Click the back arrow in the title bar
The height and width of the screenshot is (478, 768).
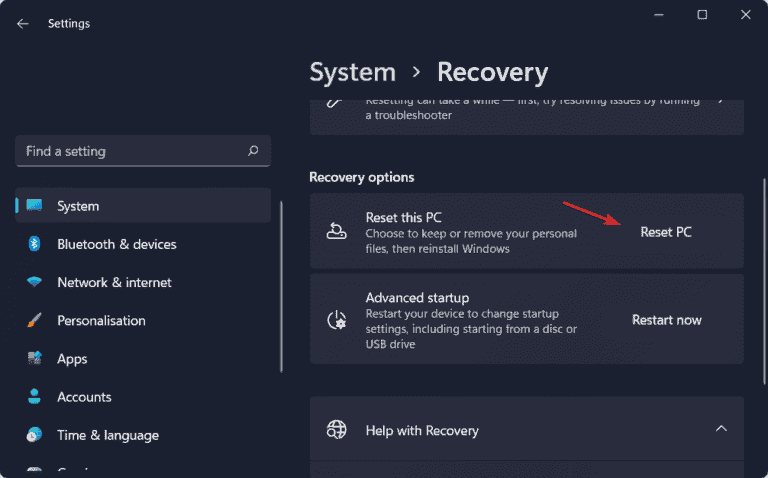[22, 23]
